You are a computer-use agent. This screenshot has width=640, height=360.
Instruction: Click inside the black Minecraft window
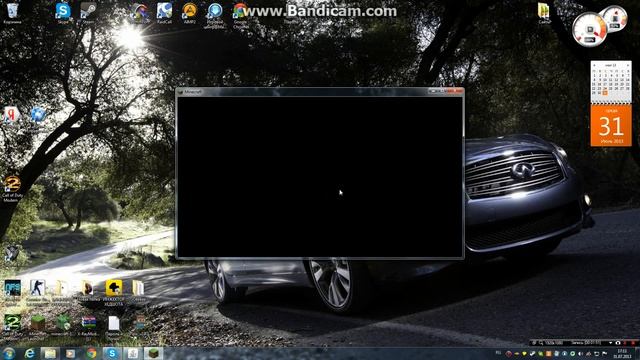coord(320,176)
